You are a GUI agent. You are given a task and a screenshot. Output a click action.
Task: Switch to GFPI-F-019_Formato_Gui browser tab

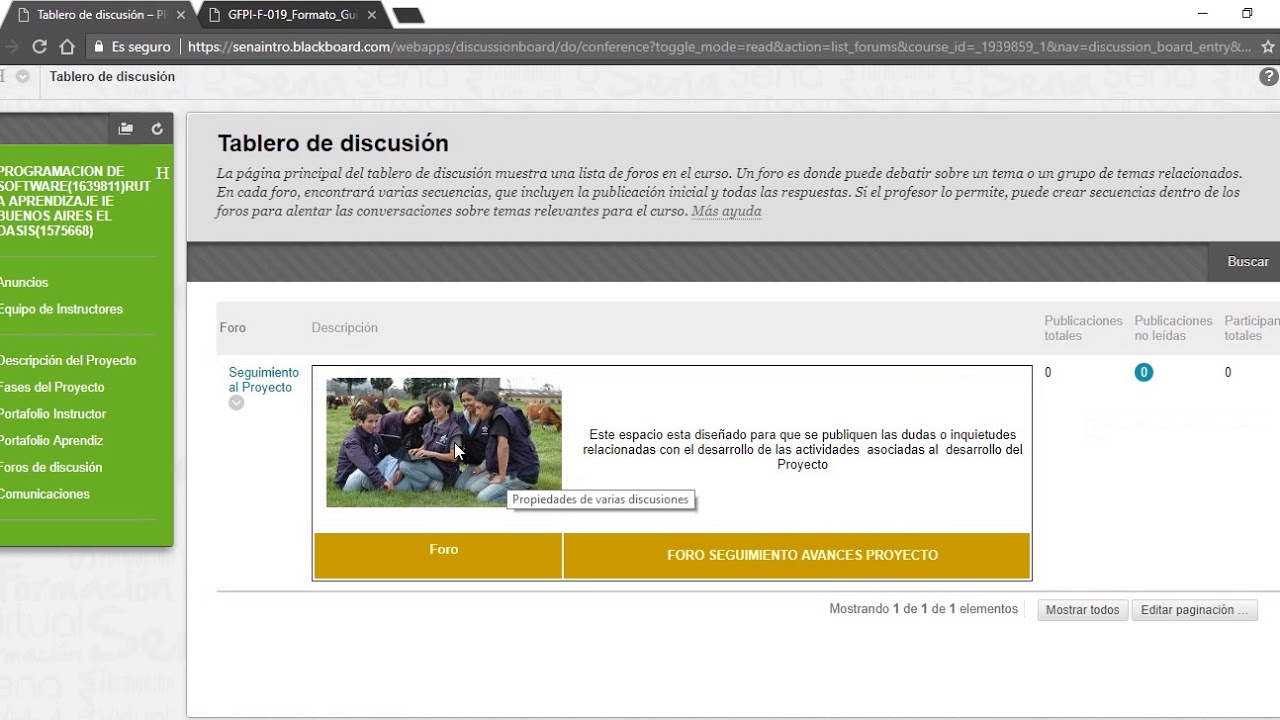(x=290, y=15)
